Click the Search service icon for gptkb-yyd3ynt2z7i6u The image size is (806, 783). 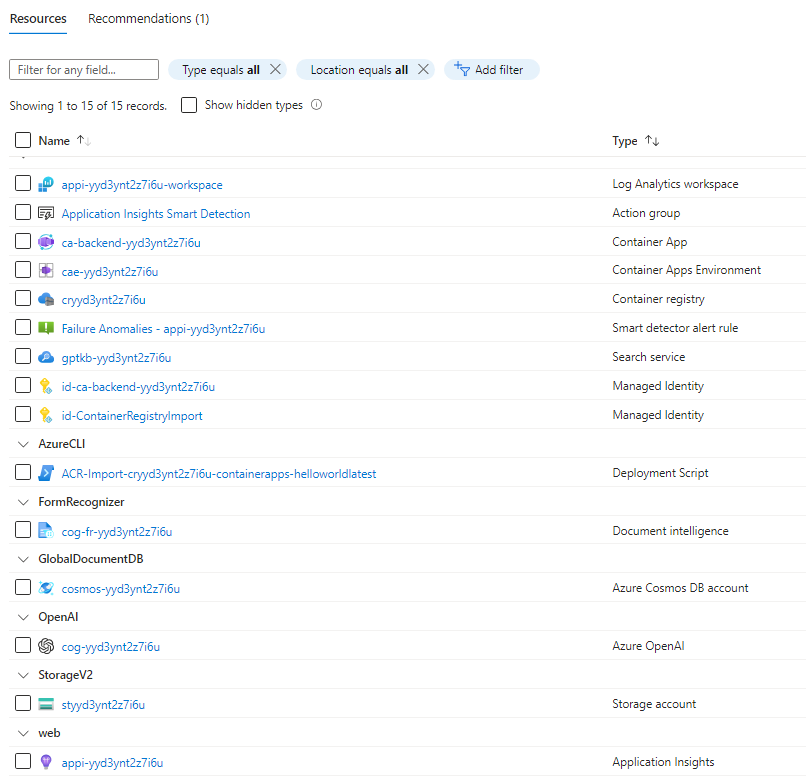(x=46, y=357)
